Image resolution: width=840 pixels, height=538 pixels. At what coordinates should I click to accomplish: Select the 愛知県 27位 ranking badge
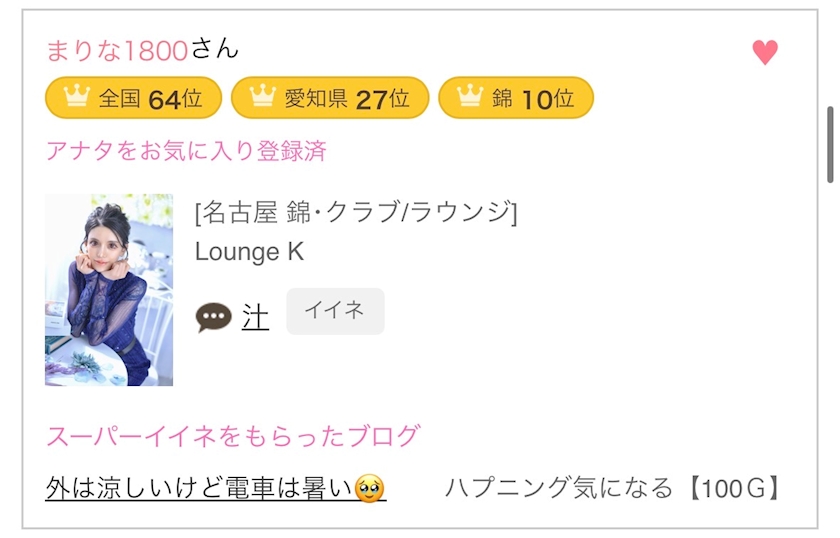point(330,98)
